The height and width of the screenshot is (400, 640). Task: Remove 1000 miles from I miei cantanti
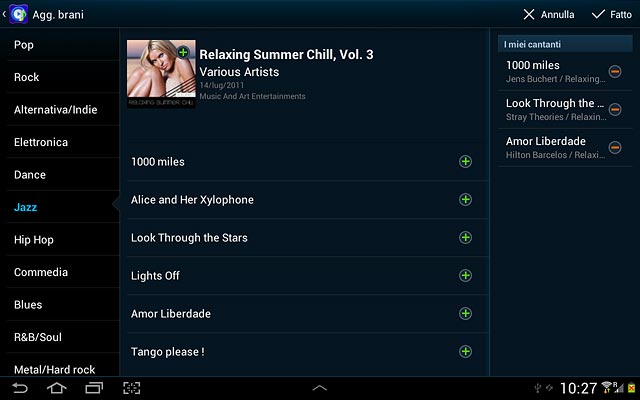click(615, 71)
